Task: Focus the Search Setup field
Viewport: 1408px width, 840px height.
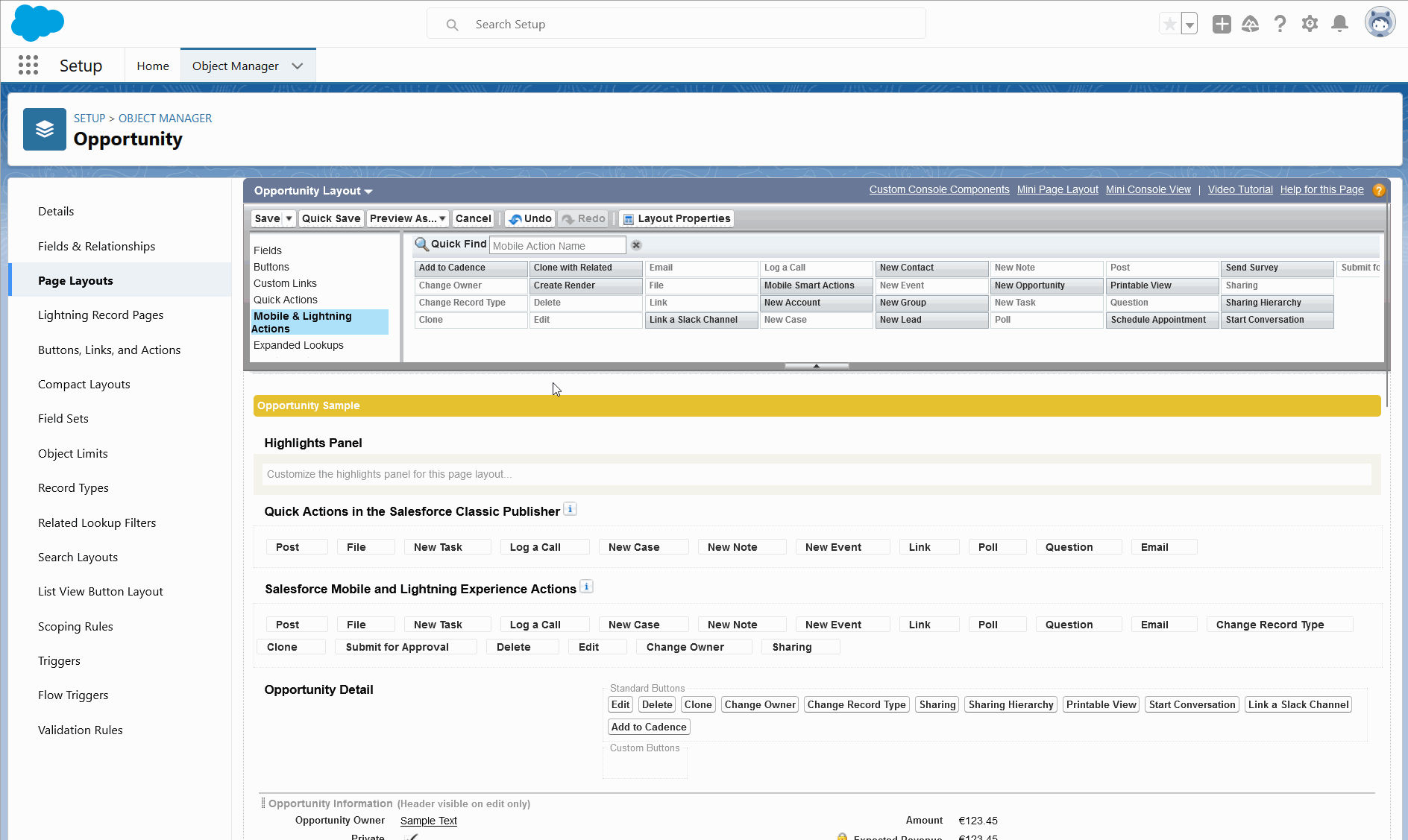Action: pos(676,24)
